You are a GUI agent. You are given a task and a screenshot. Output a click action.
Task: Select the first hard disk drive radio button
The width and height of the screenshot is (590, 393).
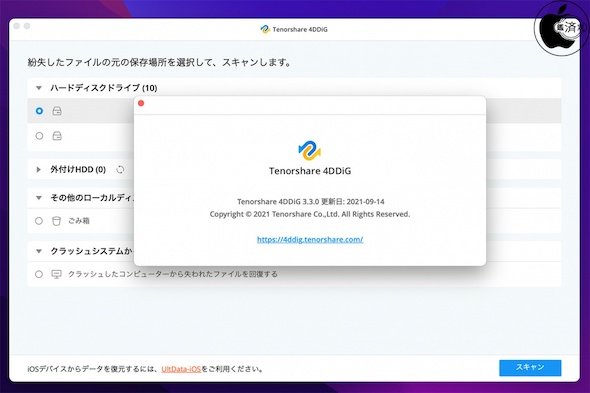[x=39, y=111]
